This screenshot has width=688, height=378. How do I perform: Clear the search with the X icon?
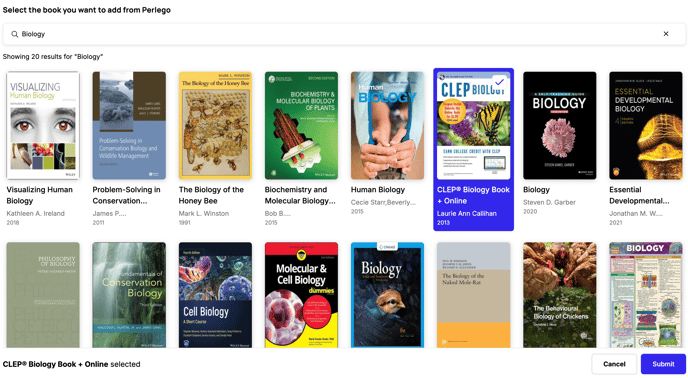click(x=666, y=34)
